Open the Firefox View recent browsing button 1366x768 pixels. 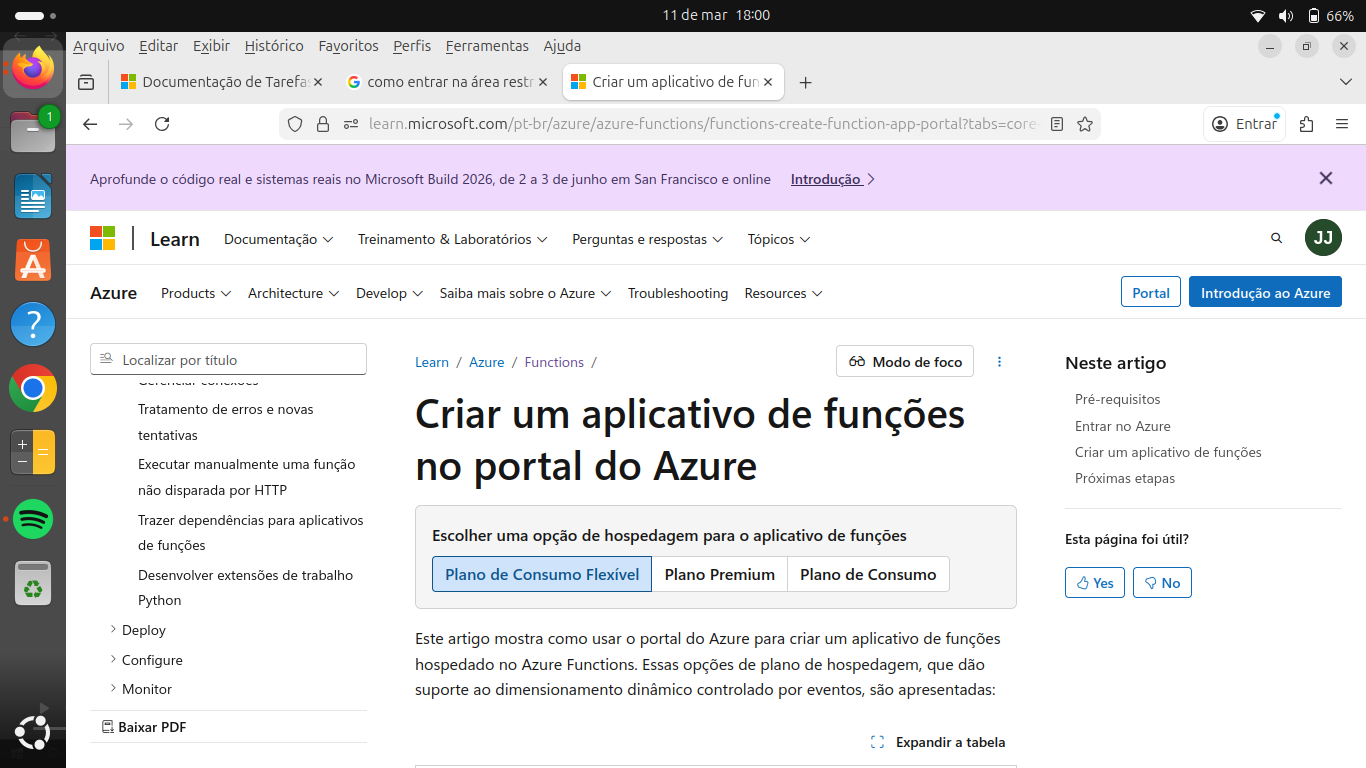pyautogui.click(x=86, y=82)
